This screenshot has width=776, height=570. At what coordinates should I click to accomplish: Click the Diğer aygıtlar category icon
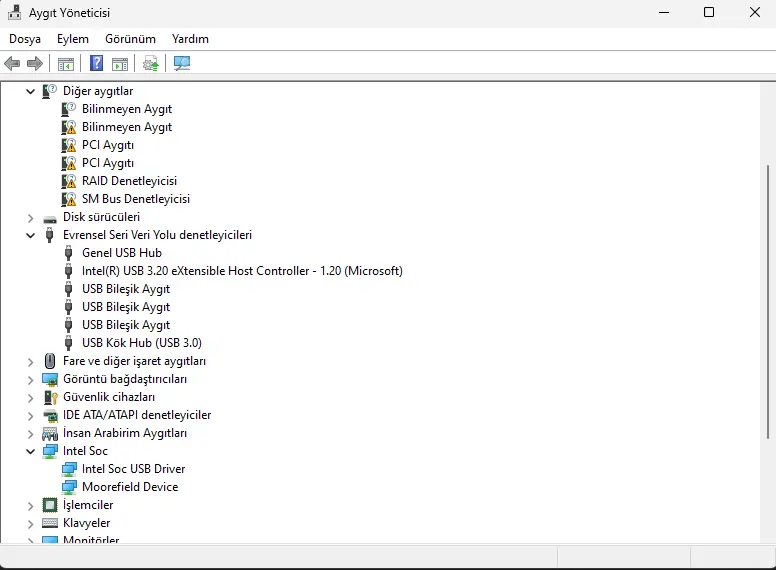49,91
